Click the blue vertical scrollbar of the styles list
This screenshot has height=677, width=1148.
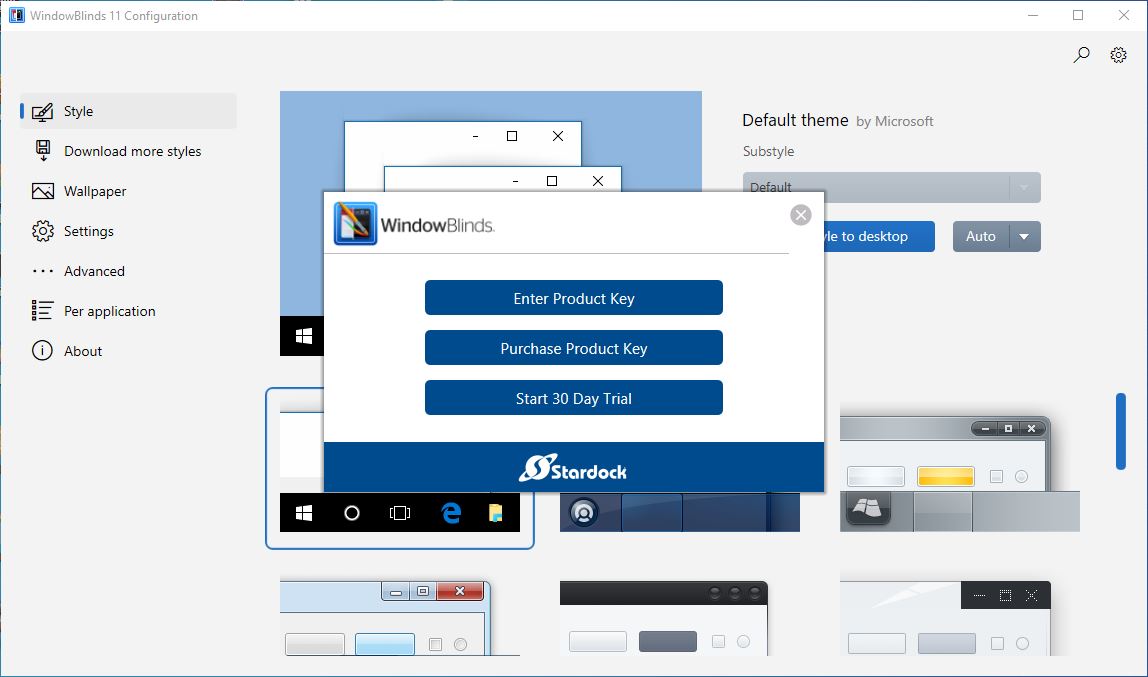[x=1120, y=431]
